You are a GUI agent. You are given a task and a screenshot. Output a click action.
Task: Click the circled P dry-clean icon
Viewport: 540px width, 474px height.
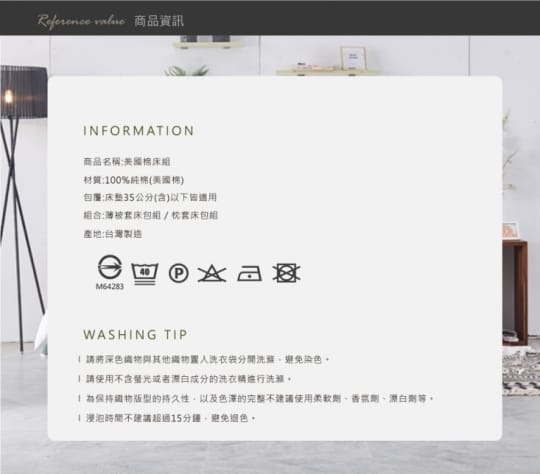(178, 274)
